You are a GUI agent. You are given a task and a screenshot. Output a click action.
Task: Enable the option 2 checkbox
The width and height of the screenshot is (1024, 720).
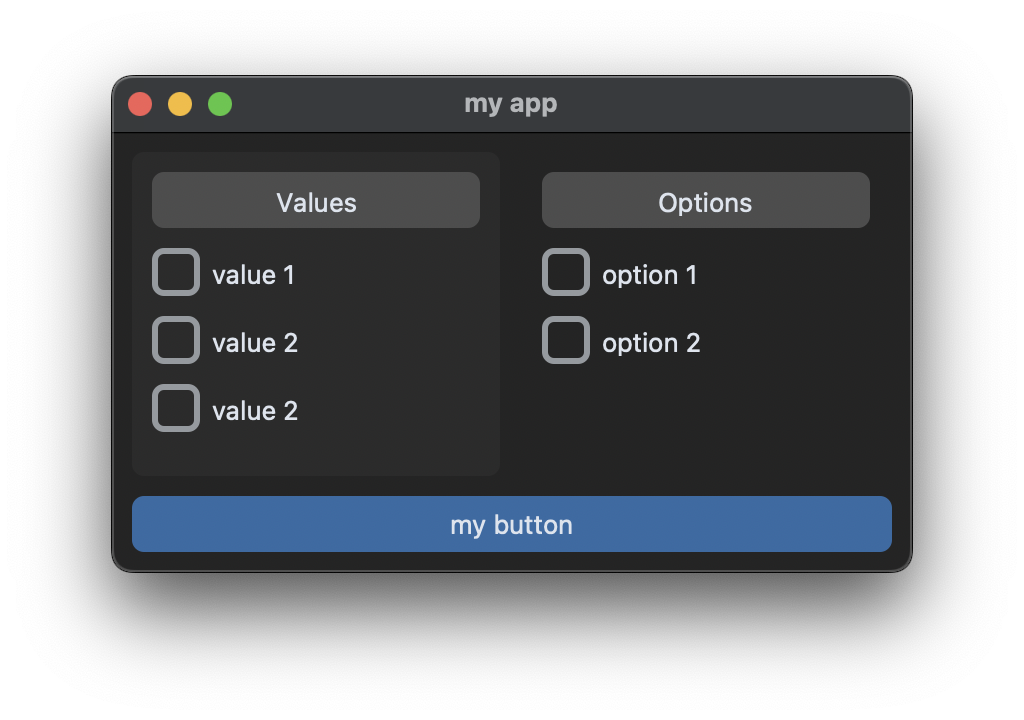(566, 340)
